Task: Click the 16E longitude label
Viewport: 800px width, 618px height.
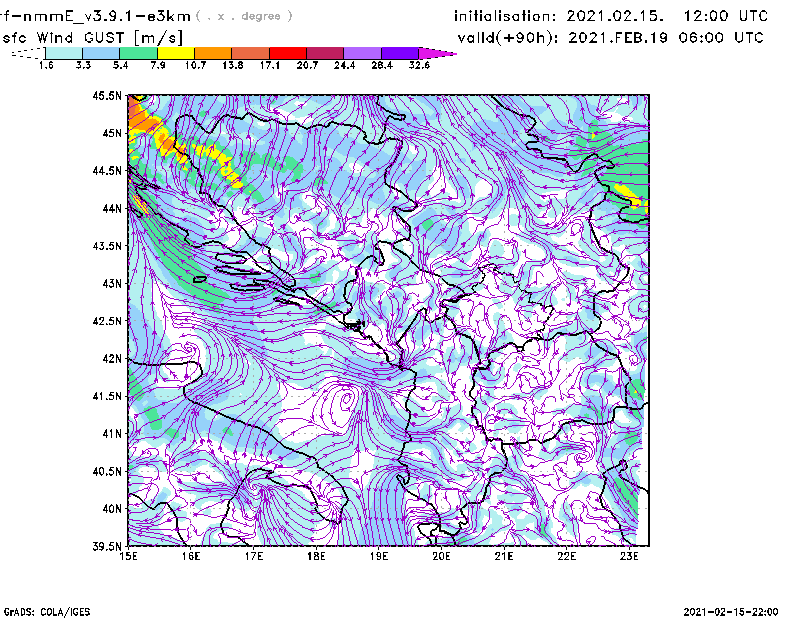Action: click(x=191, y=556)
